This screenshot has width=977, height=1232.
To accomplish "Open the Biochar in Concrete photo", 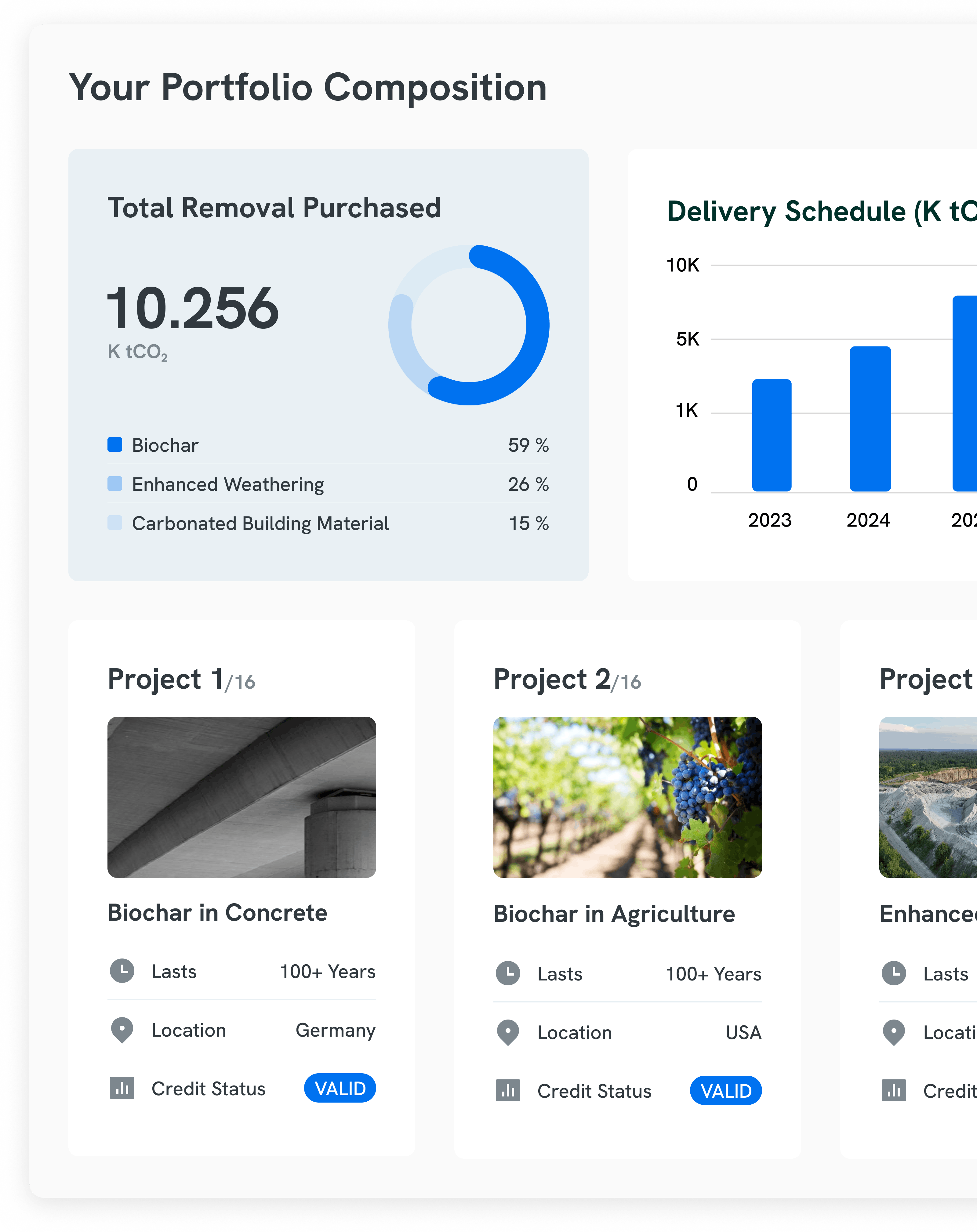I will coord(241,797).
